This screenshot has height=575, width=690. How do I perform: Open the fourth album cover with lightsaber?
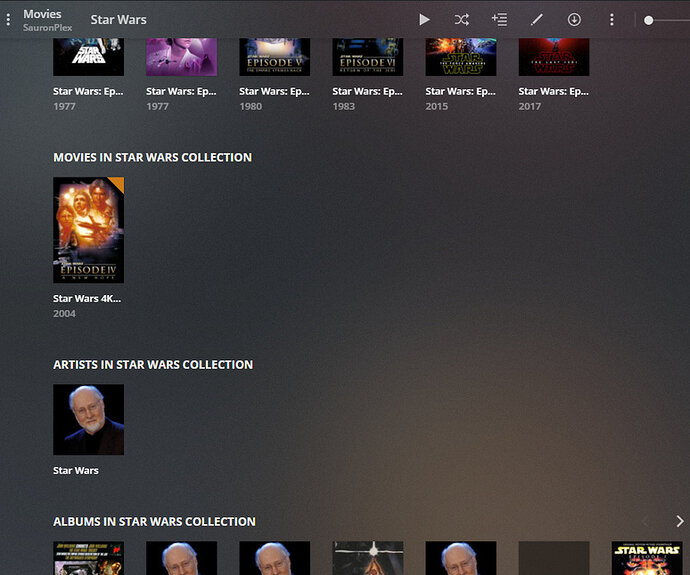pyautogui.click(x=367, y=558)
